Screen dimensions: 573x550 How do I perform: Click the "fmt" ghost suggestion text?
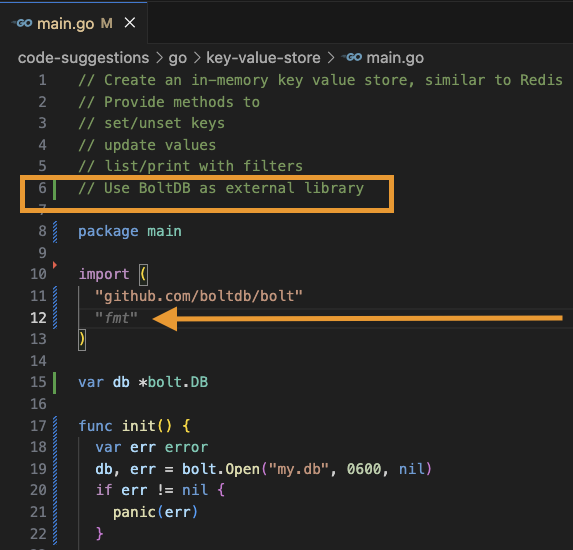pos(116,318)
